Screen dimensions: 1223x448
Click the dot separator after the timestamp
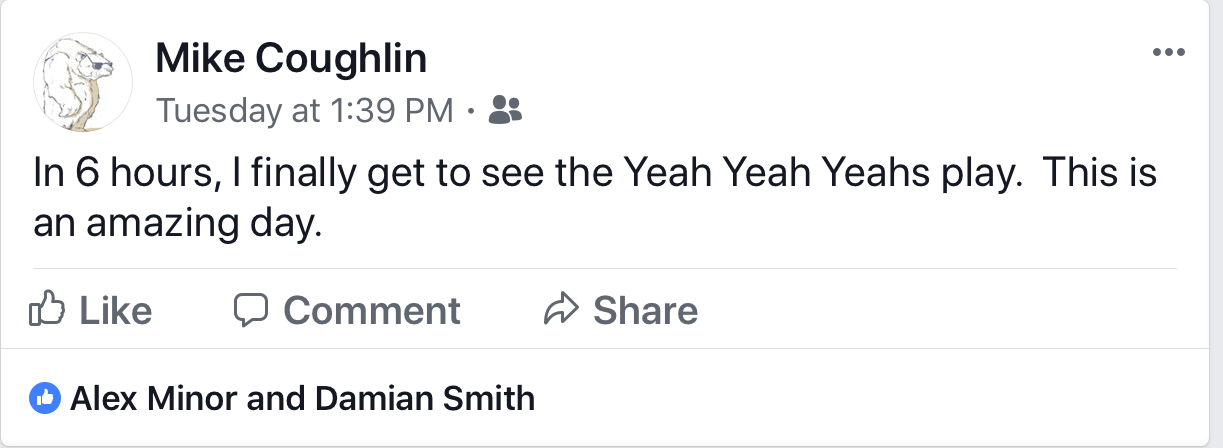tap(471, 112)
